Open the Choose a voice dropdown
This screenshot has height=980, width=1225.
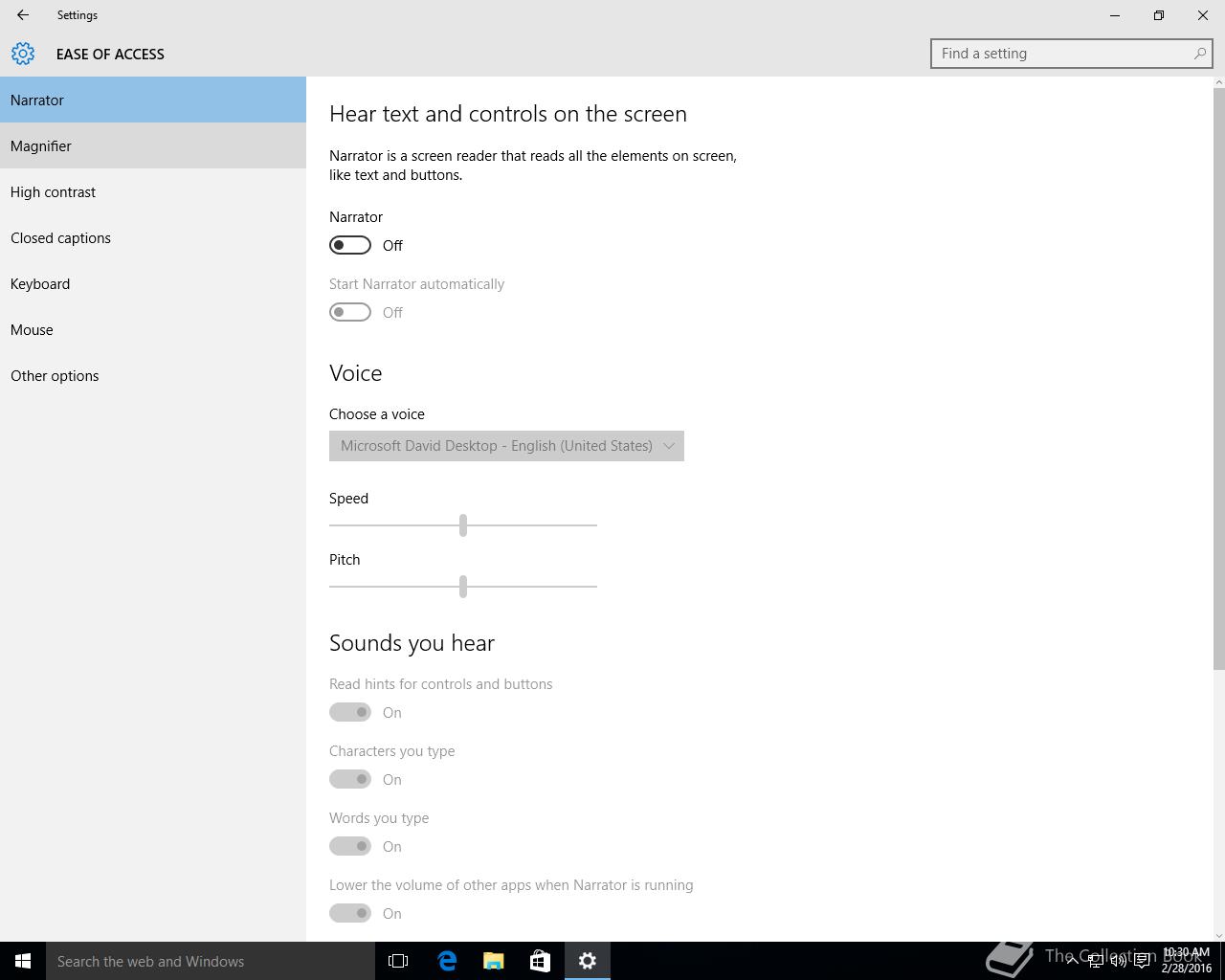pyautogui.click(x=506, y=446)
